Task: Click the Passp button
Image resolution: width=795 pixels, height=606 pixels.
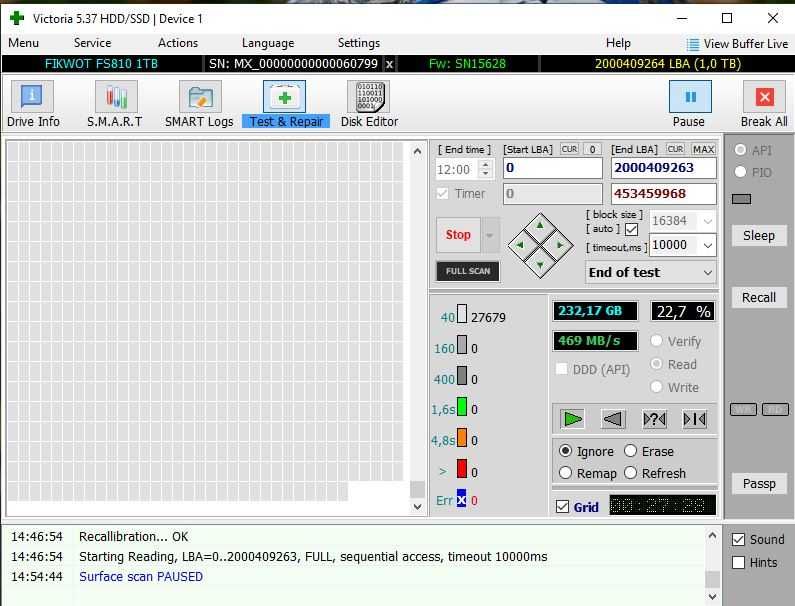Action: (x=758, y=483)
